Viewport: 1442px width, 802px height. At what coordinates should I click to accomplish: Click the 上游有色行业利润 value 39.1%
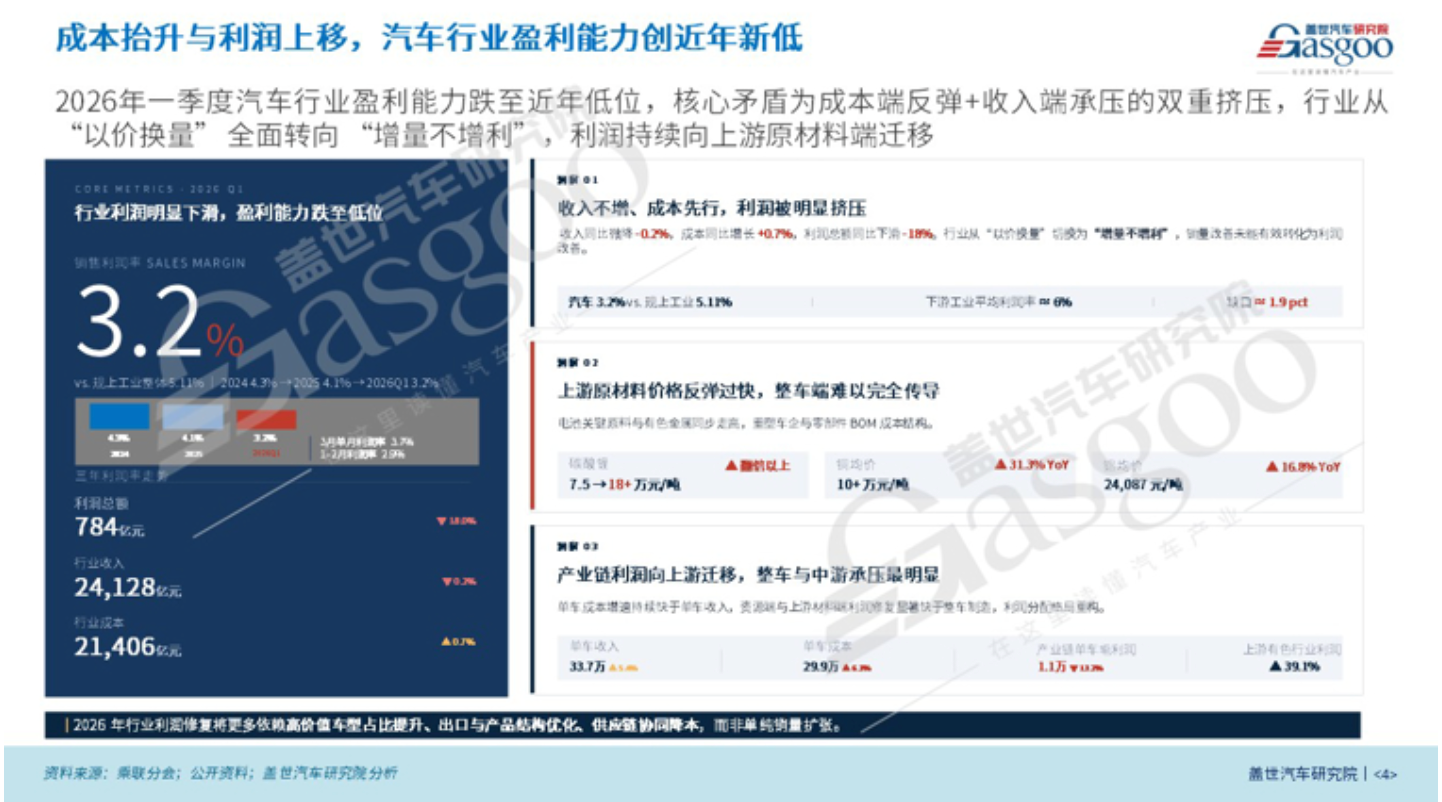[1294, 666]
